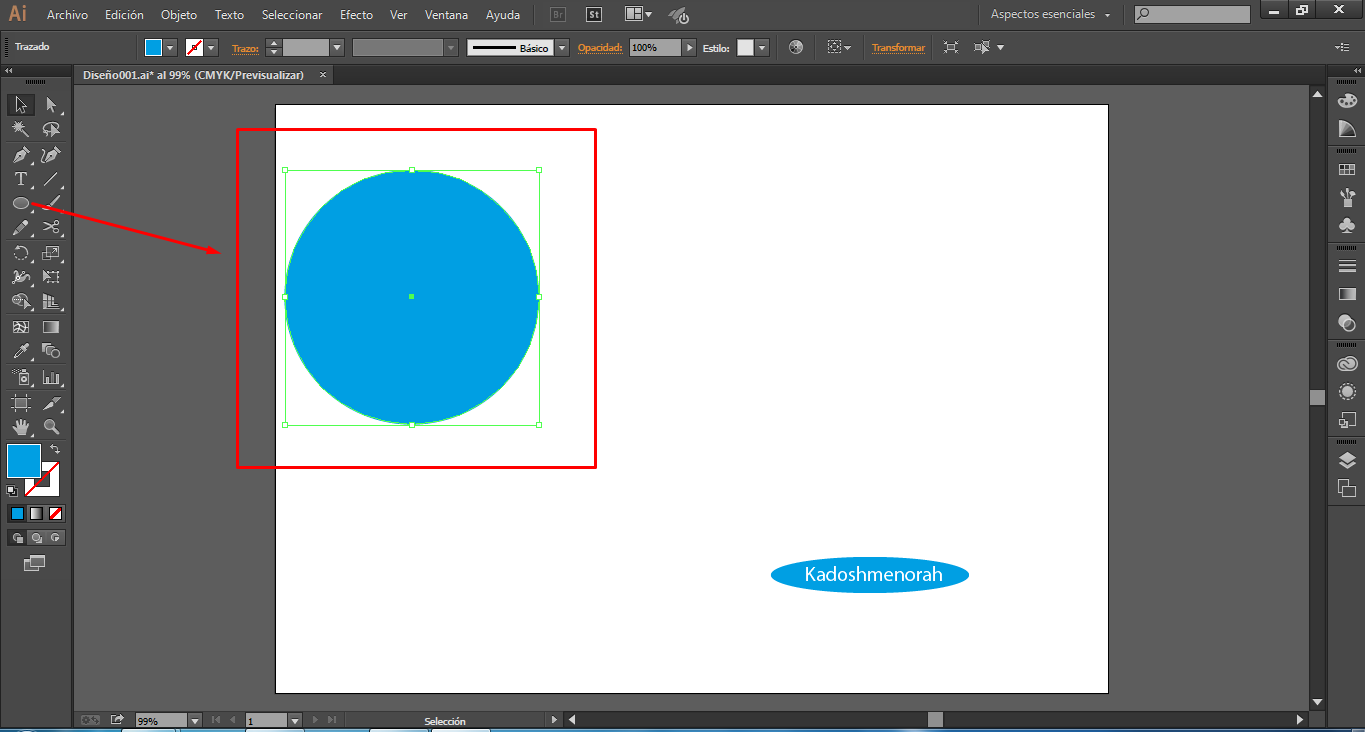Select the Shape Builder tool
This screenshot has height=732, width=1365.
21,301
